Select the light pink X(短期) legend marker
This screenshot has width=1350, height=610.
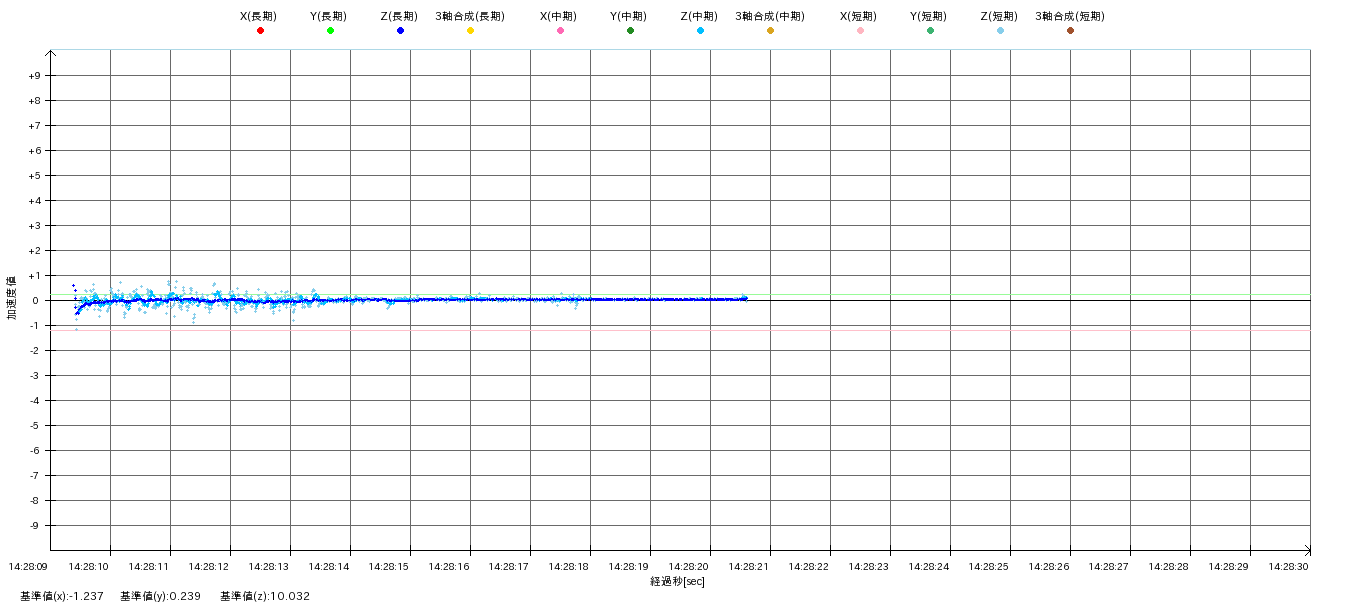click(860, 31)
